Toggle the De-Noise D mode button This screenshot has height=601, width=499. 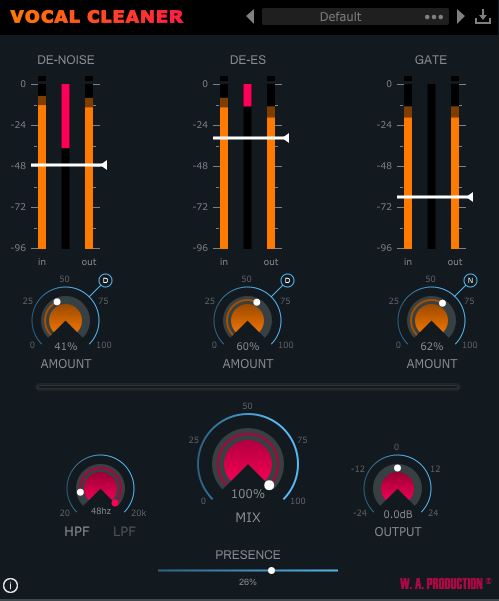pyautogui.click(x=105, y=281)
